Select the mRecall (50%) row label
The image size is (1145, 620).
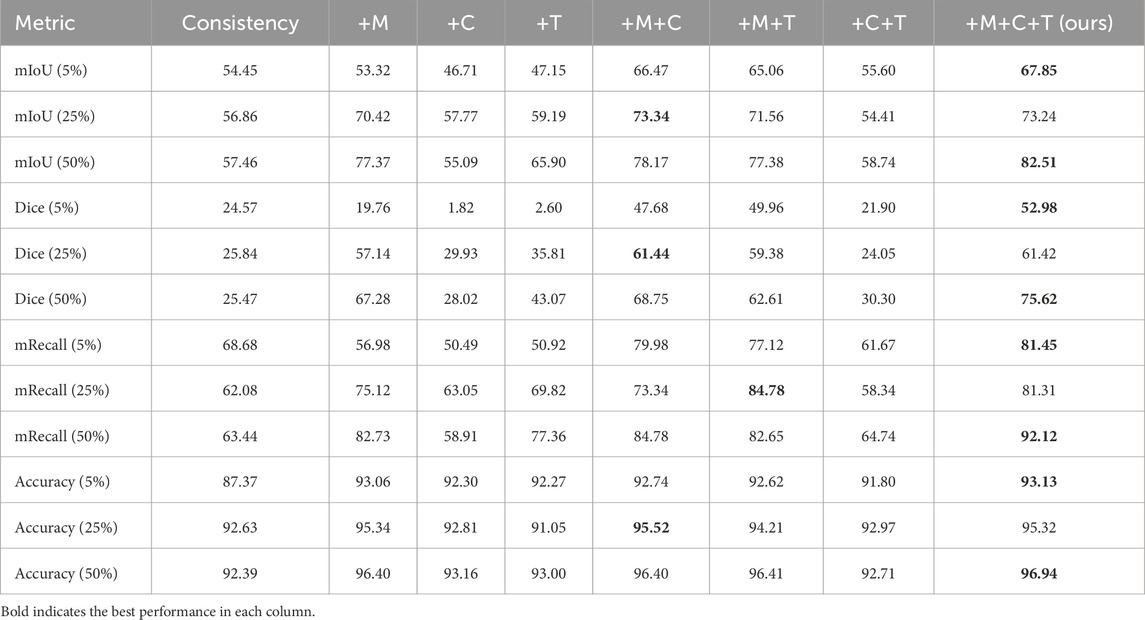[62, 437]
